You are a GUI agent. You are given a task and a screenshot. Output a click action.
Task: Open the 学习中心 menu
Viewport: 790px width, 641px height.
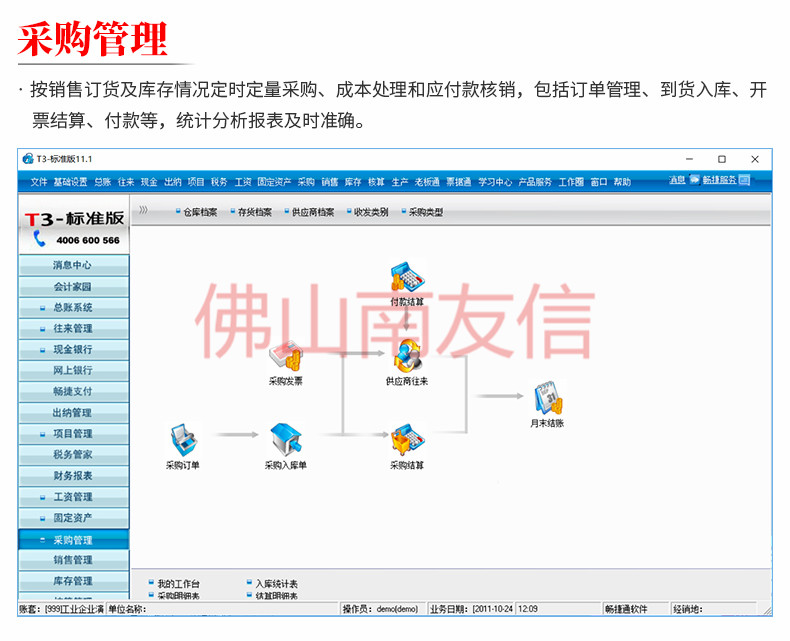(x=495, y=182)
